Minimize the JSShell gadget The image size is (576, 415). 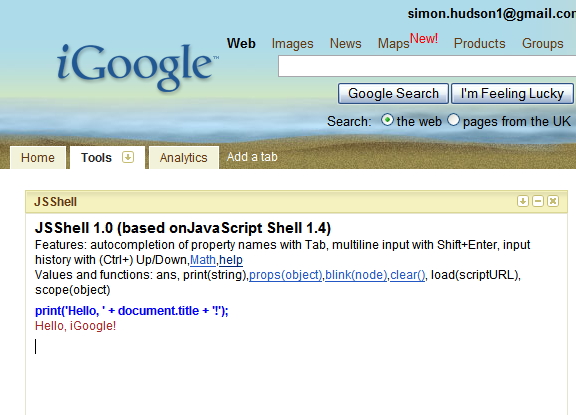pos(538,201)
